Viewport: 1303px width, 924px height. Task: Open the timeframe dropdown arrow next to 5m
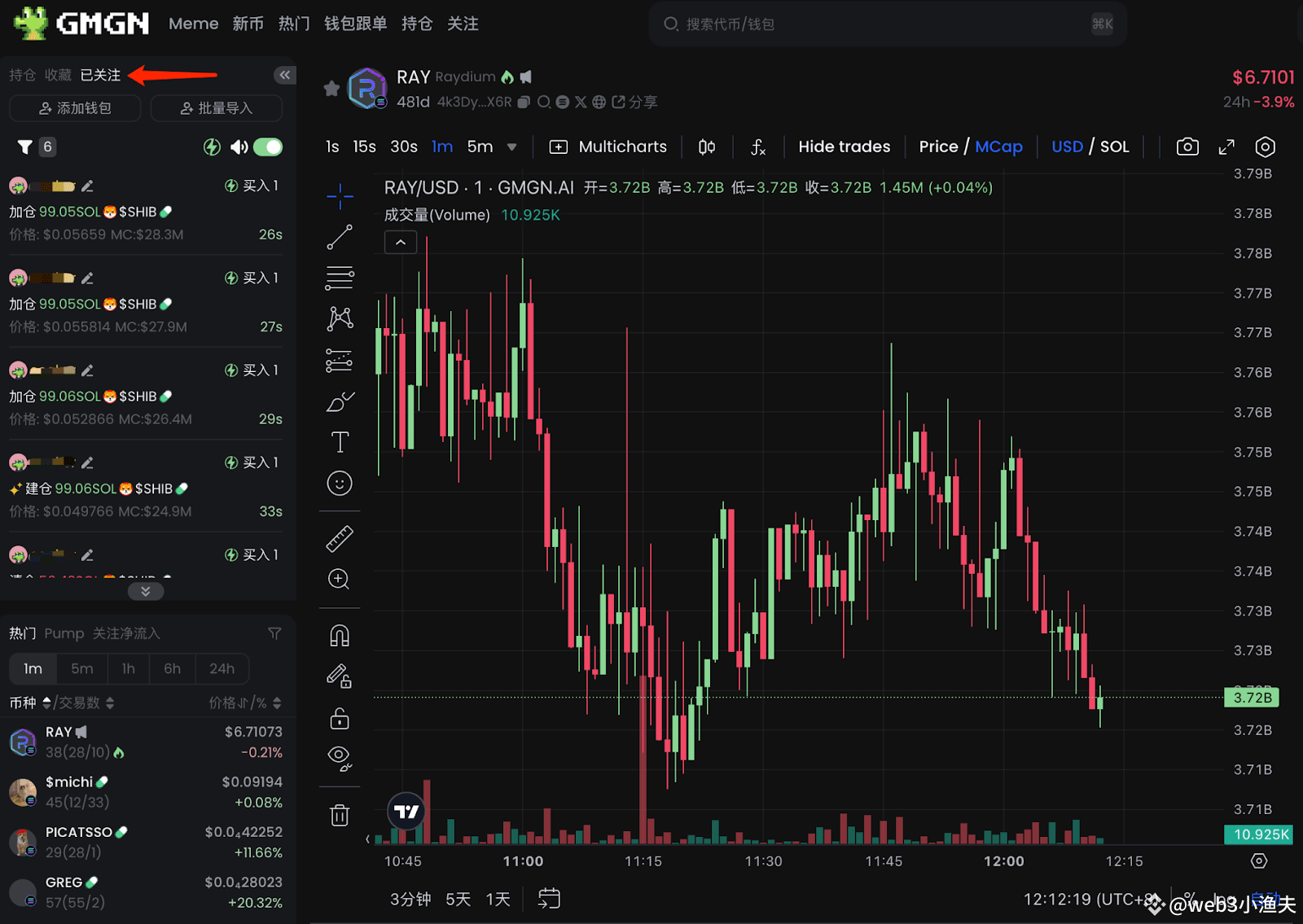(x=511, y=147)
